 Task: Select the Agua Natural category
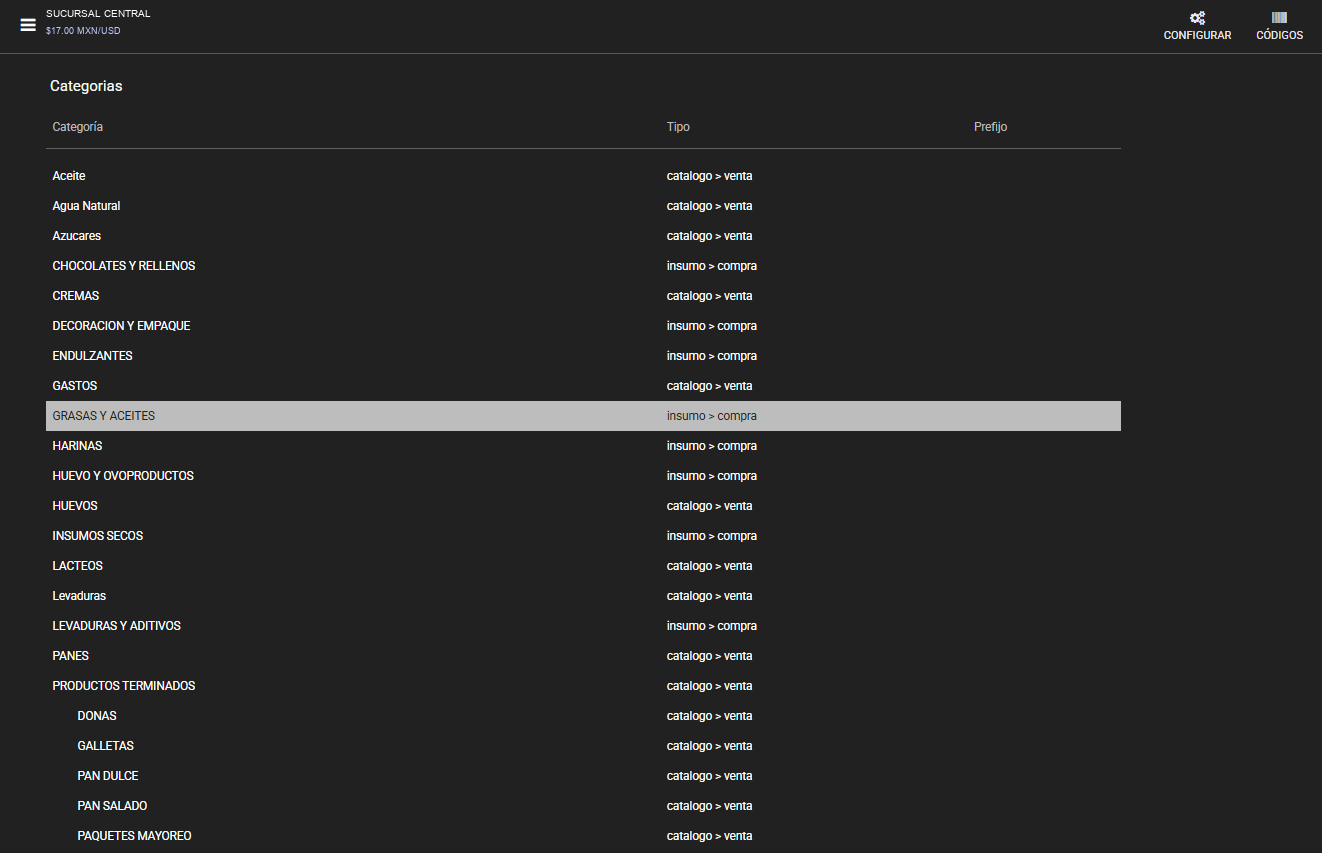pyautogui.click(x=583, y=206)
